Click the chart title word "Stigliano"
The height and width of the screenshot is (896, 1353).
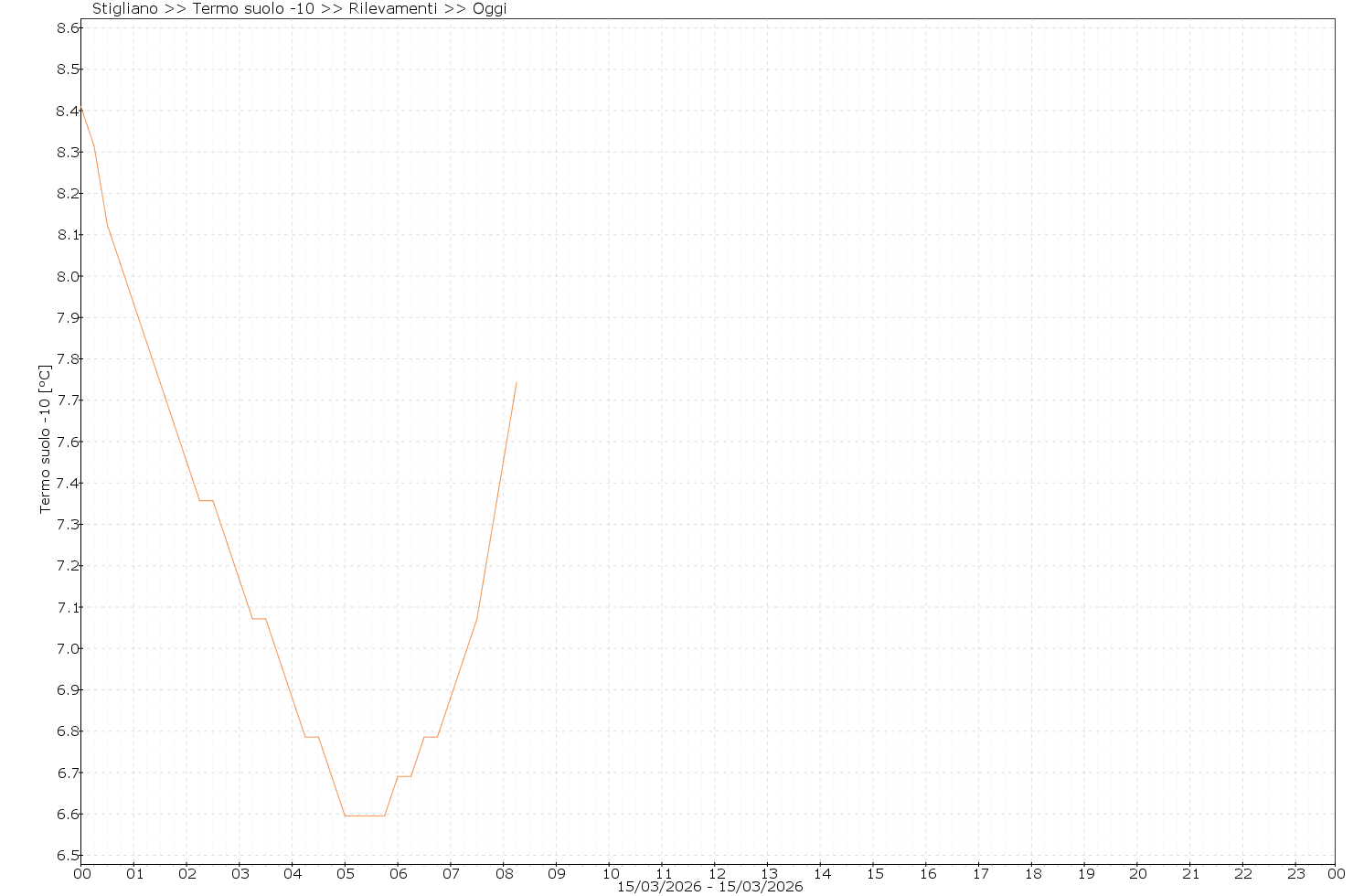(124, 8)
